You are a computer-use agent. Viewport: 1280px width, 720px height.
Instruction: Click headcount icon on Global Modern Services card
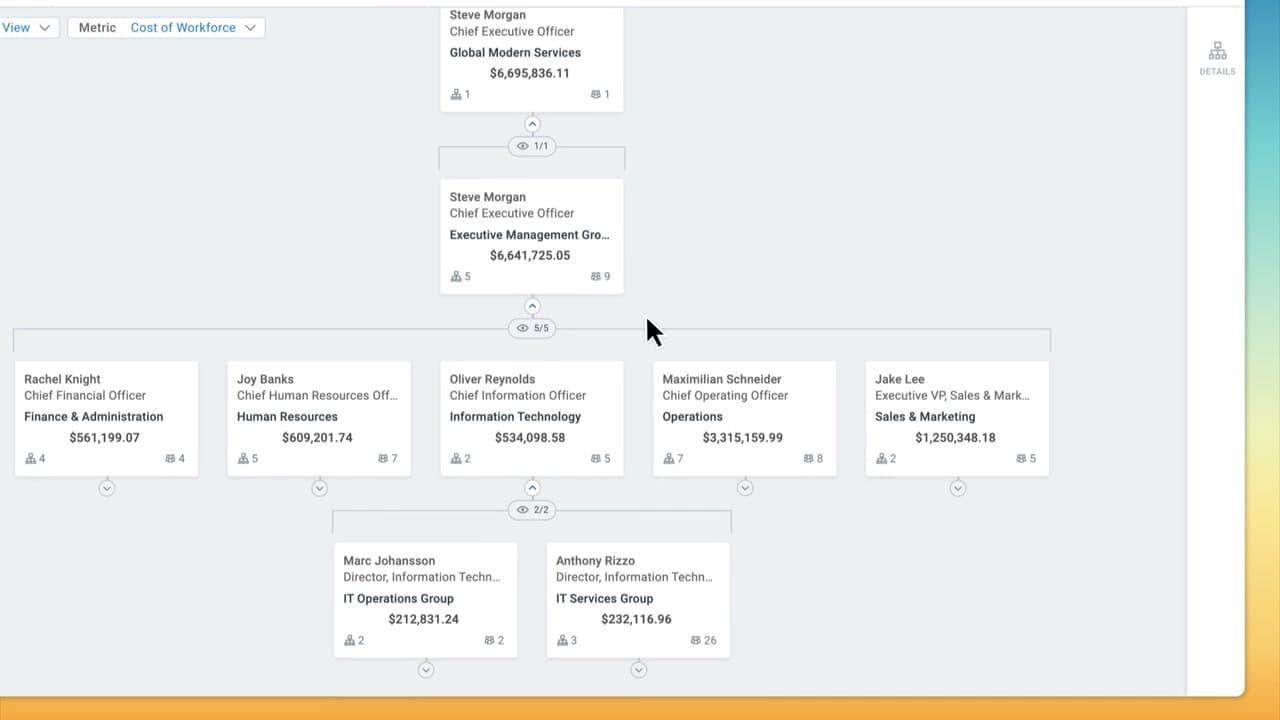coord(596,95)
